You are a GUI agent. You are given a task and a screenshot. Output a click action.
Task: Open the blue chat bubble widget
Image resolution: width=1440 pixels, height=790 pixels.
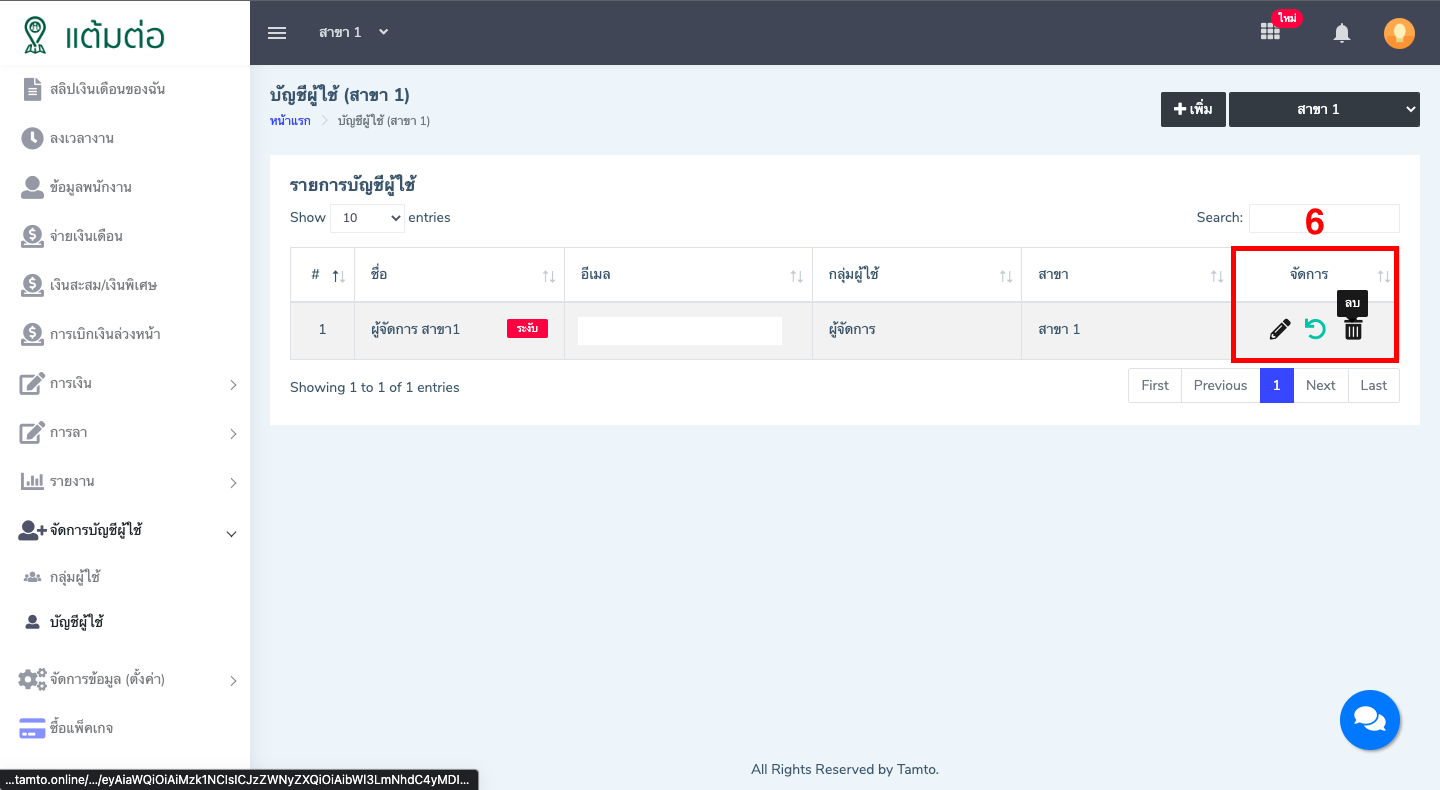(1369, 720)
